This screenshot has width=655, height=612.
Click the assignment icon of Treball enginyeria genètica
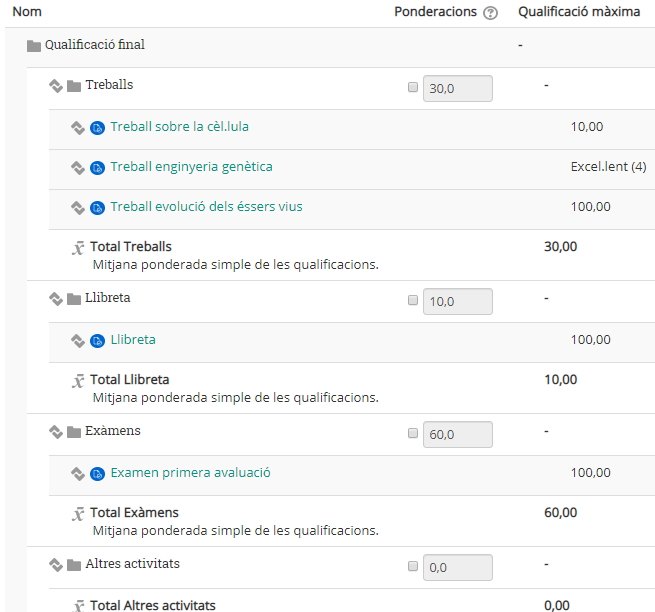coord(97,168)
